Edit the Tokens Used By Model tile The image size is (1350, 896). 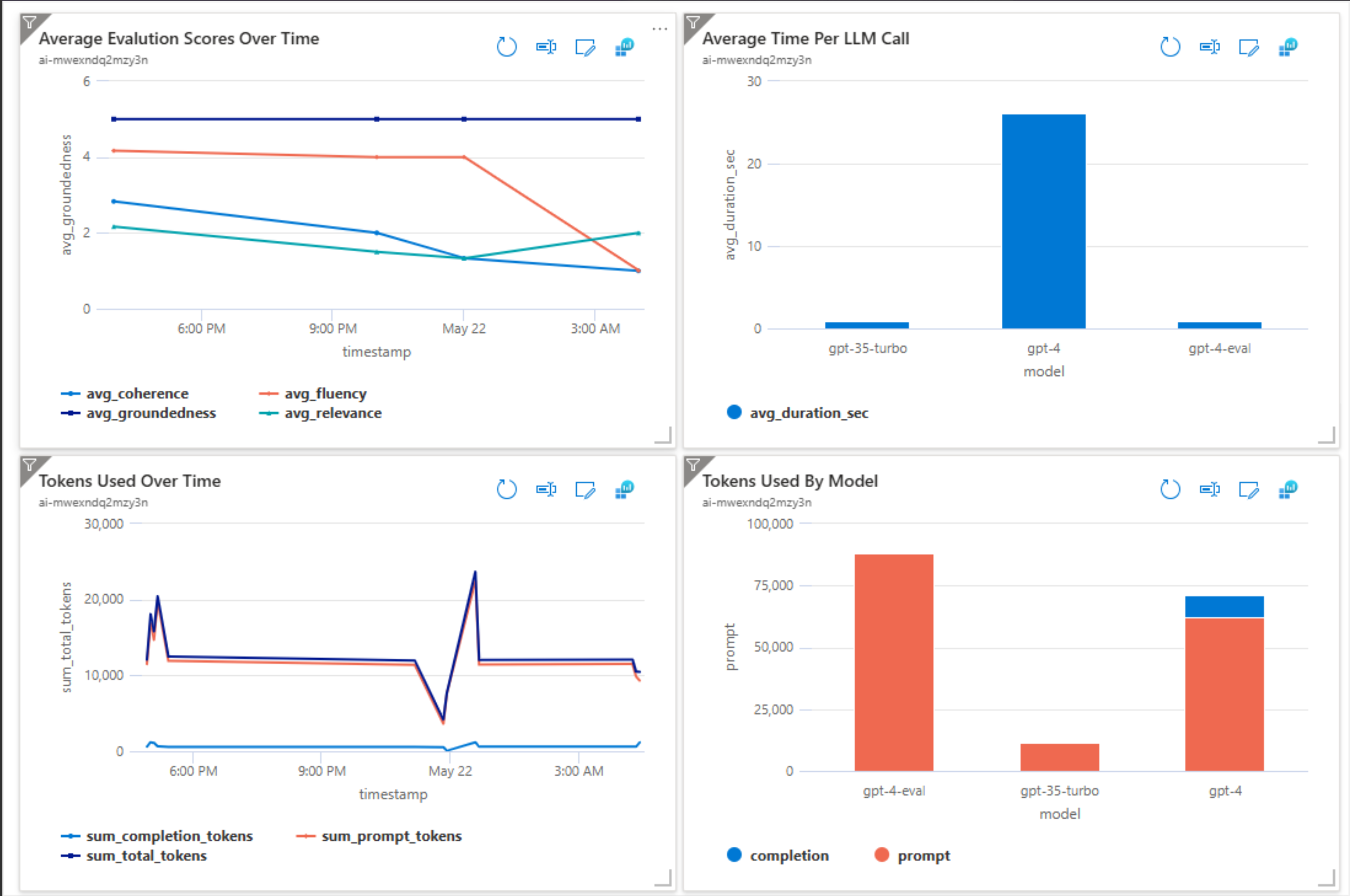(x=1249, y=490)
